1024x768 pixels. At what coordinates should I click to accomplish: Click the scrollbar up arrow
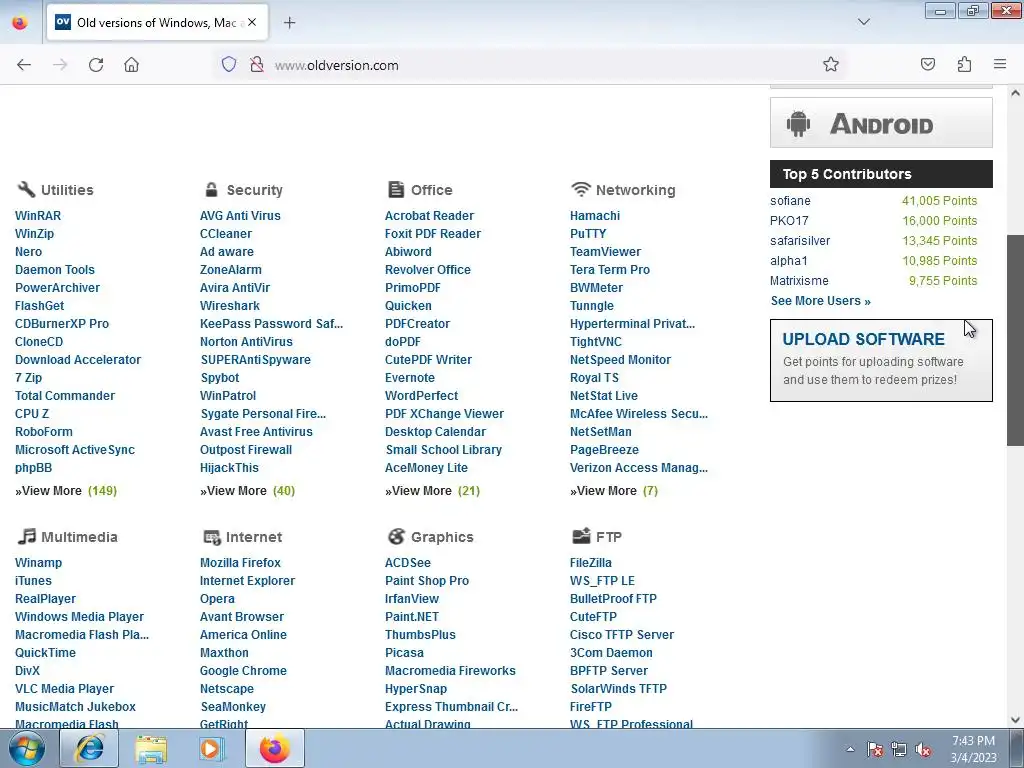coord(1015,93)
